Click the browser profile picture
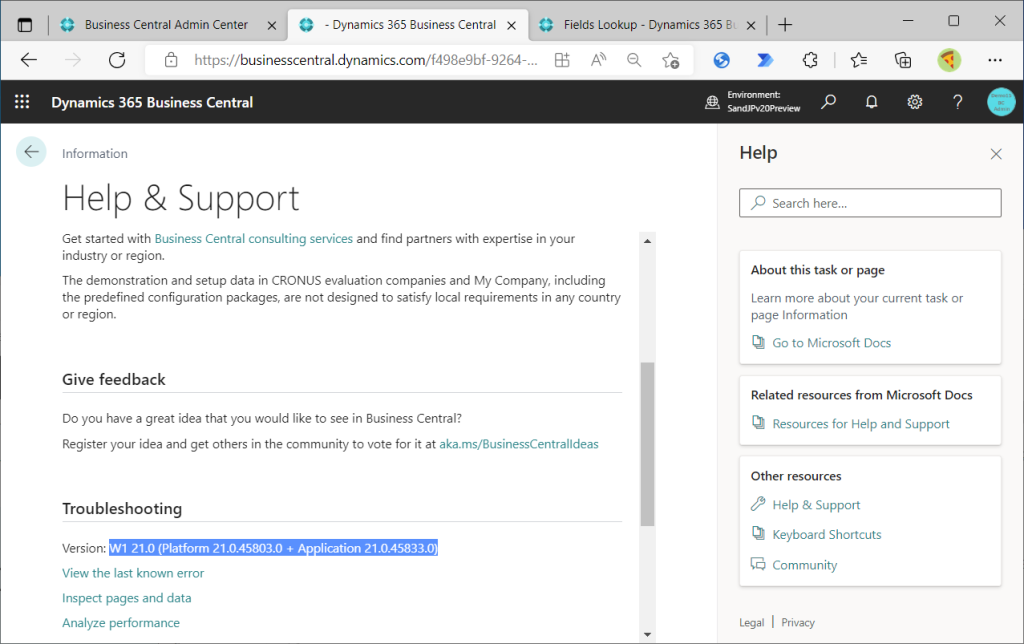Viewport: 1024px width, 644px height. [949, 60]
